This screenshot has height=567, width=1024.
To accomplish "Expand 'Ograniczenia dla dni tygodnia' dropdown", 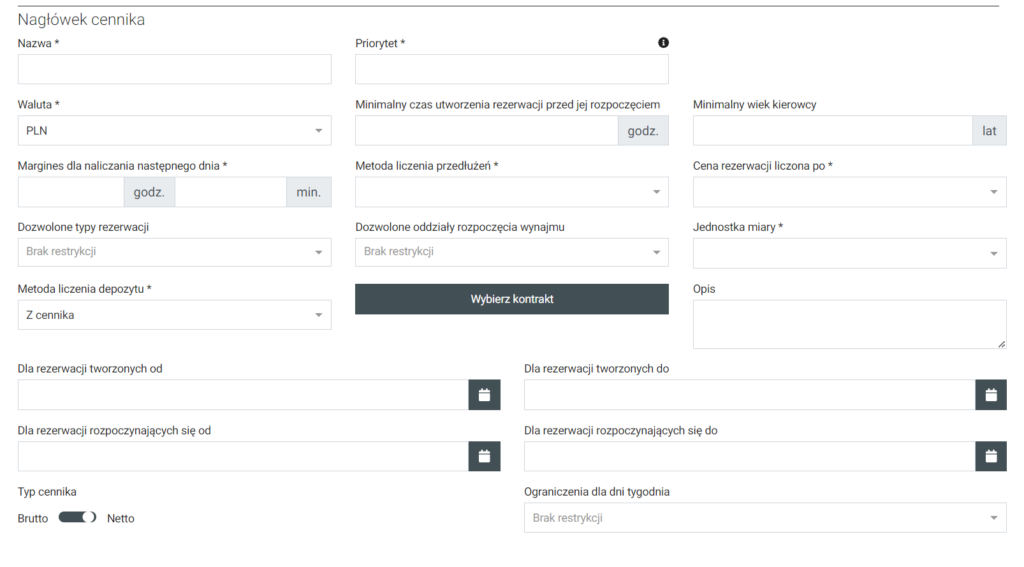I will 765,518.
